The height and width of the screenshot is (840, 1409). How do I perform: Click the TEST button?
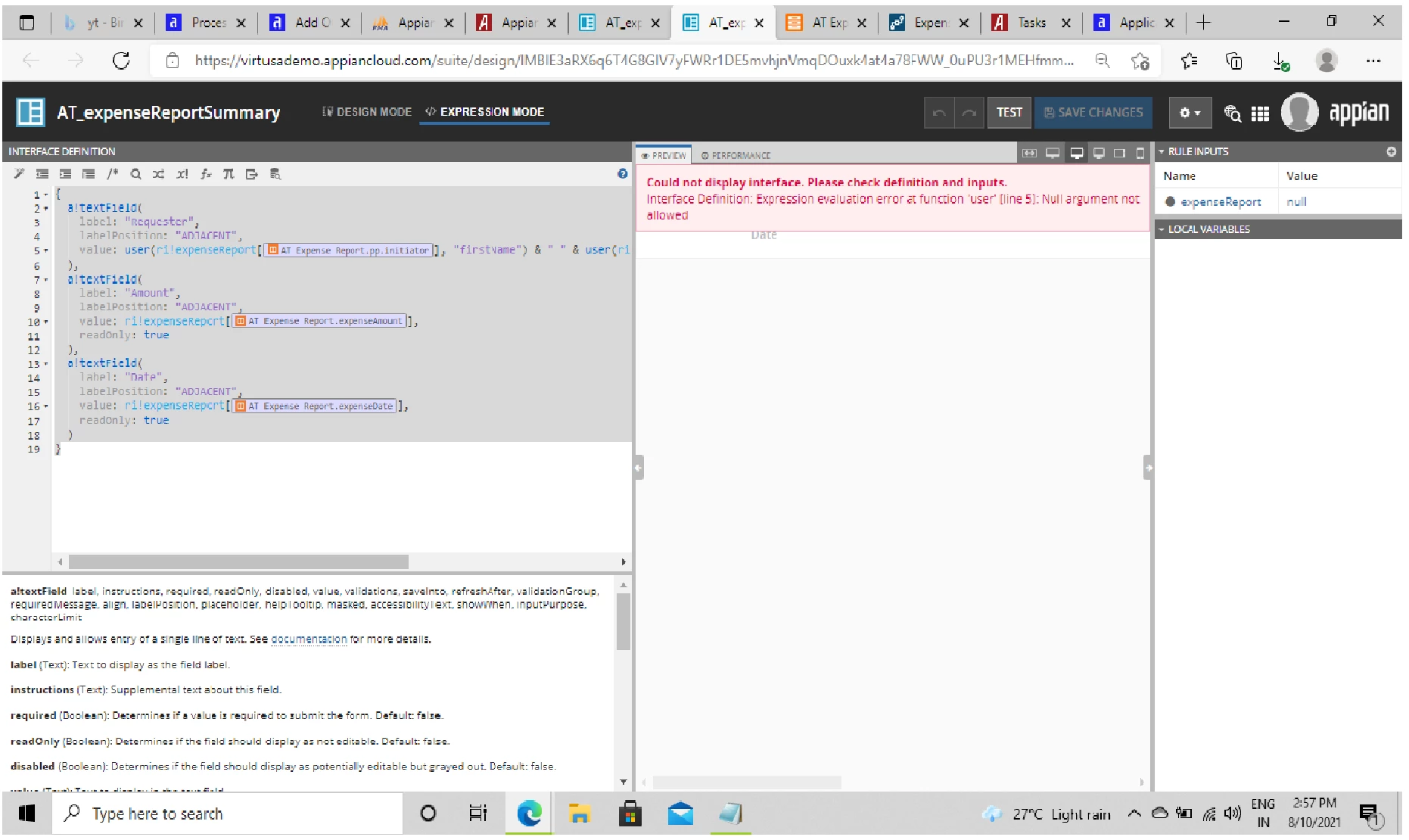click(1009, 113)
